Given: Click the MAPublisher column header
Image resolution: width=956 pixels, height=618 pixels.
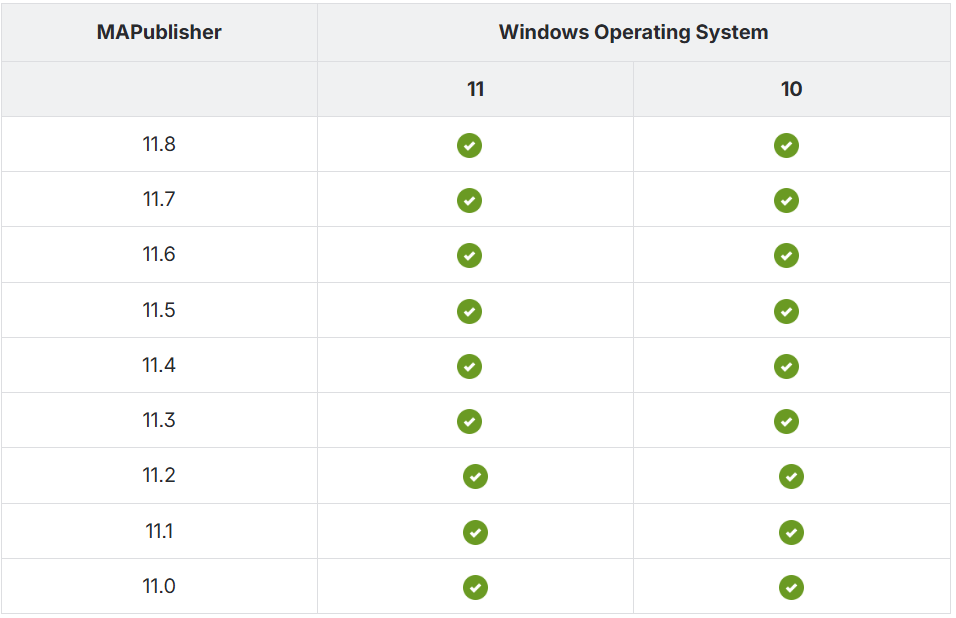Looking at the screenshot, I should pyautogui.click(x=159, y=32).
